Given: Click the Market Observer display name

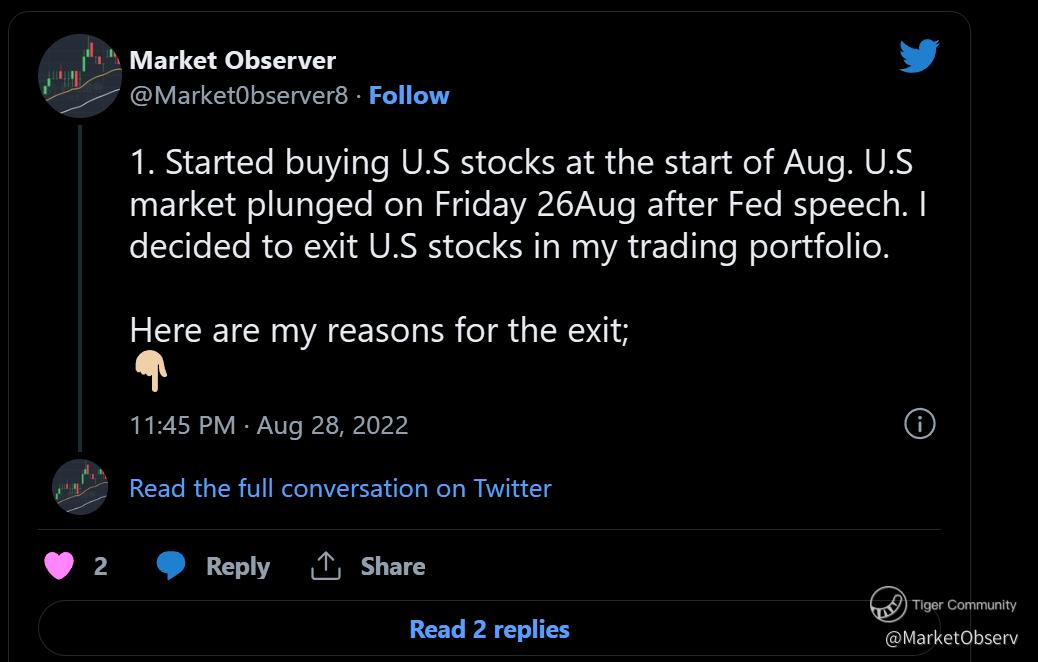Looking at the screenshot, I should coord(233,60).
